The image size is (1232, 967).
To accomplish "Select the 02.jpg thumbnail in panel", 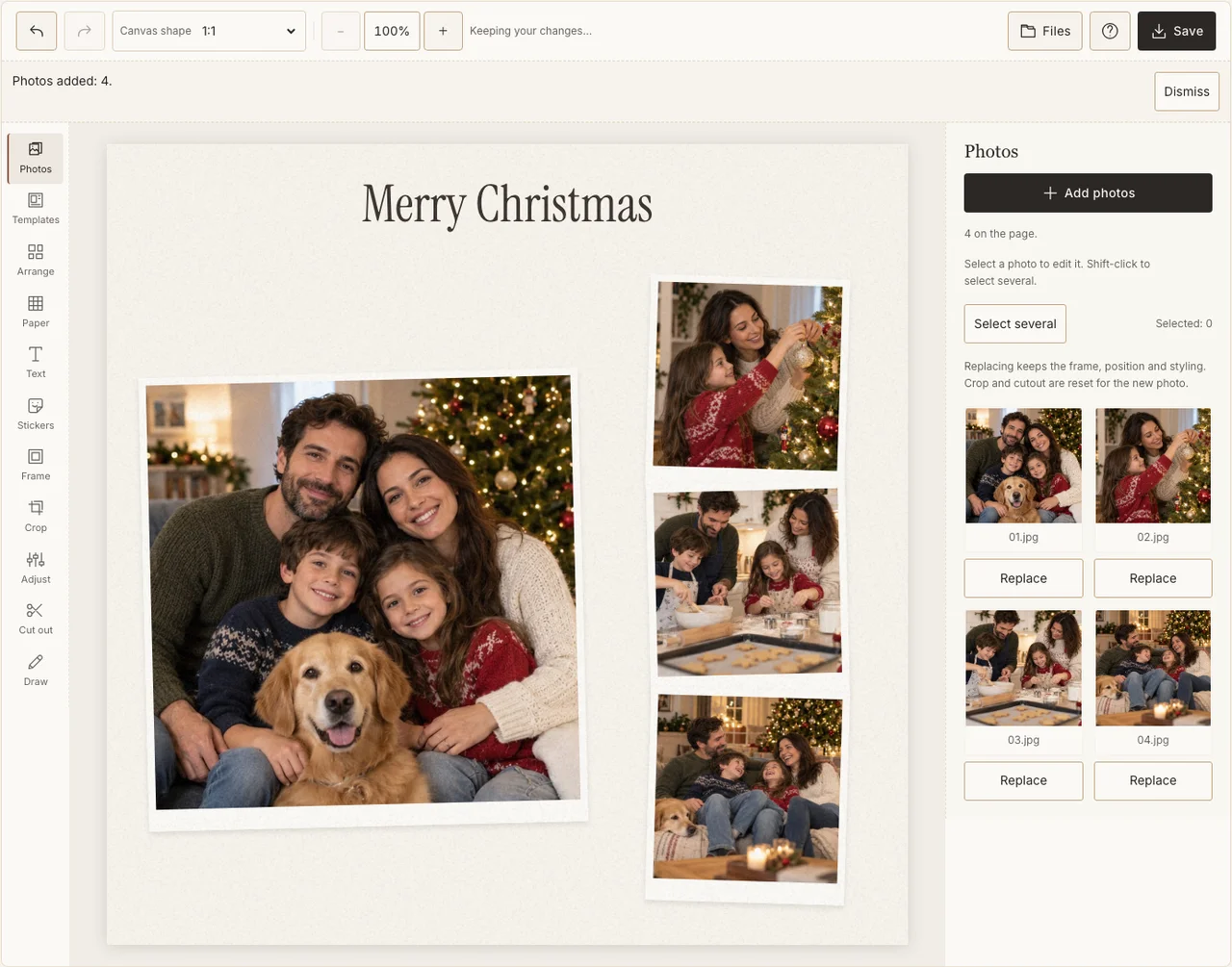I will (x=1153, y=466).
